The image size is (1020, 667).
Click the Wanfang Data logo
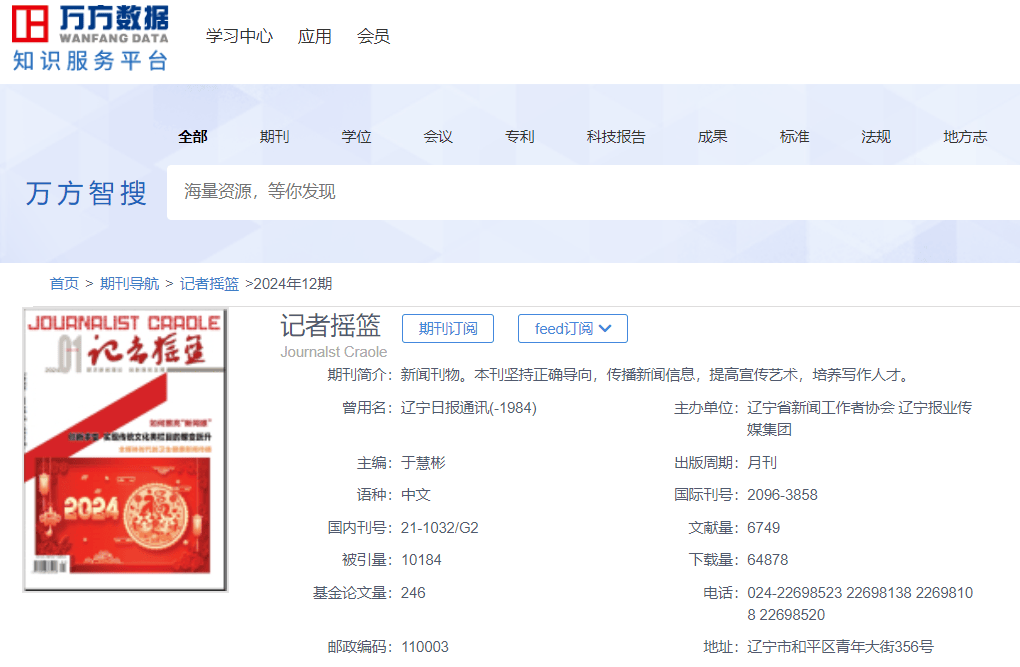pyautogui.click(x=90, y=38)
